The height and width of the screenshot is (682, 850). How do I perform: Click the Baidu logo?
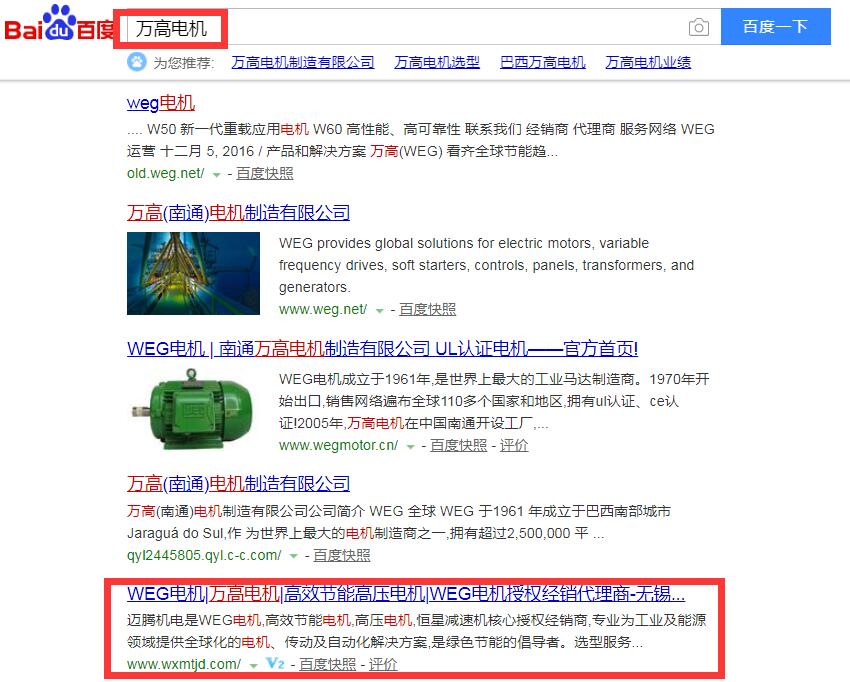(60, 23)
